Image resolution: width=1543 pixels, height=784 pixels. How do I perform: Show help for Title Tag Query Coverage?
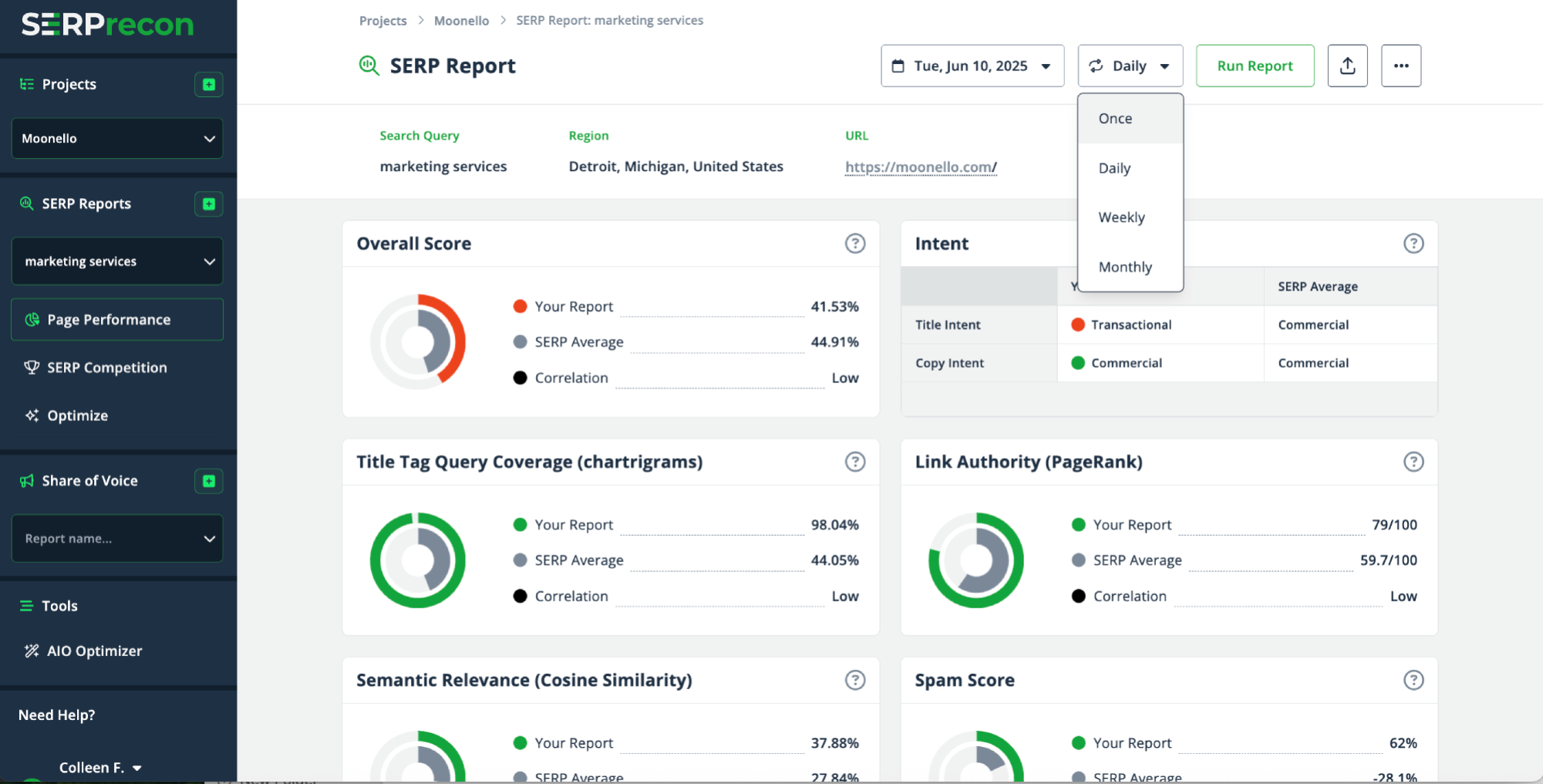point(854,462)
